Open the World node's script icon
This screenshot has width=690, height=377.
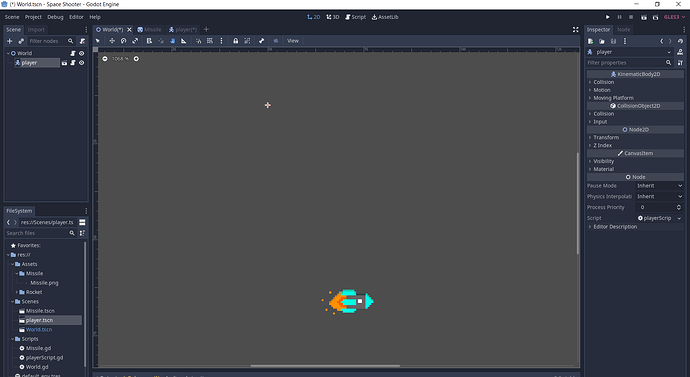pos(73,53)
